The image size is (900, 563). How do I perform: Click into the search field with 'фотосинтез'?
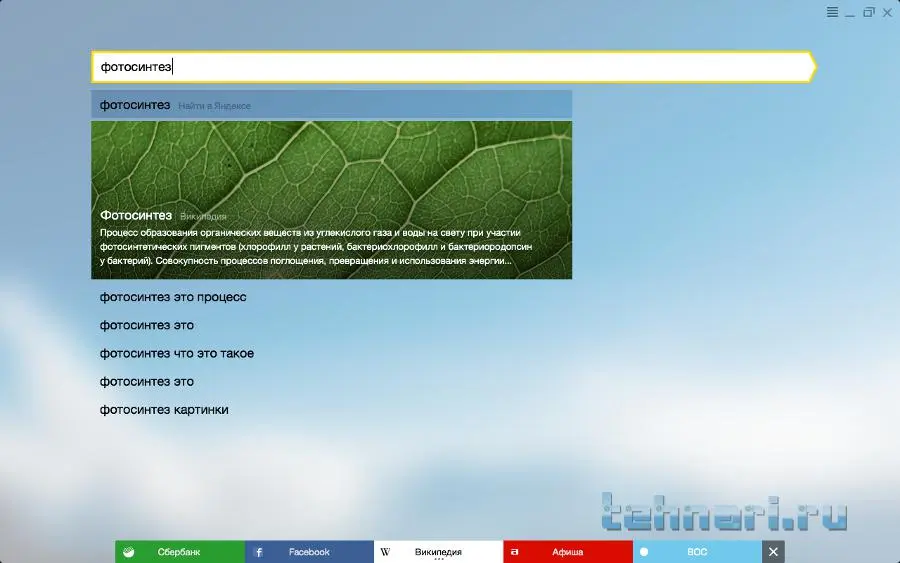click(x=451, y=67)
